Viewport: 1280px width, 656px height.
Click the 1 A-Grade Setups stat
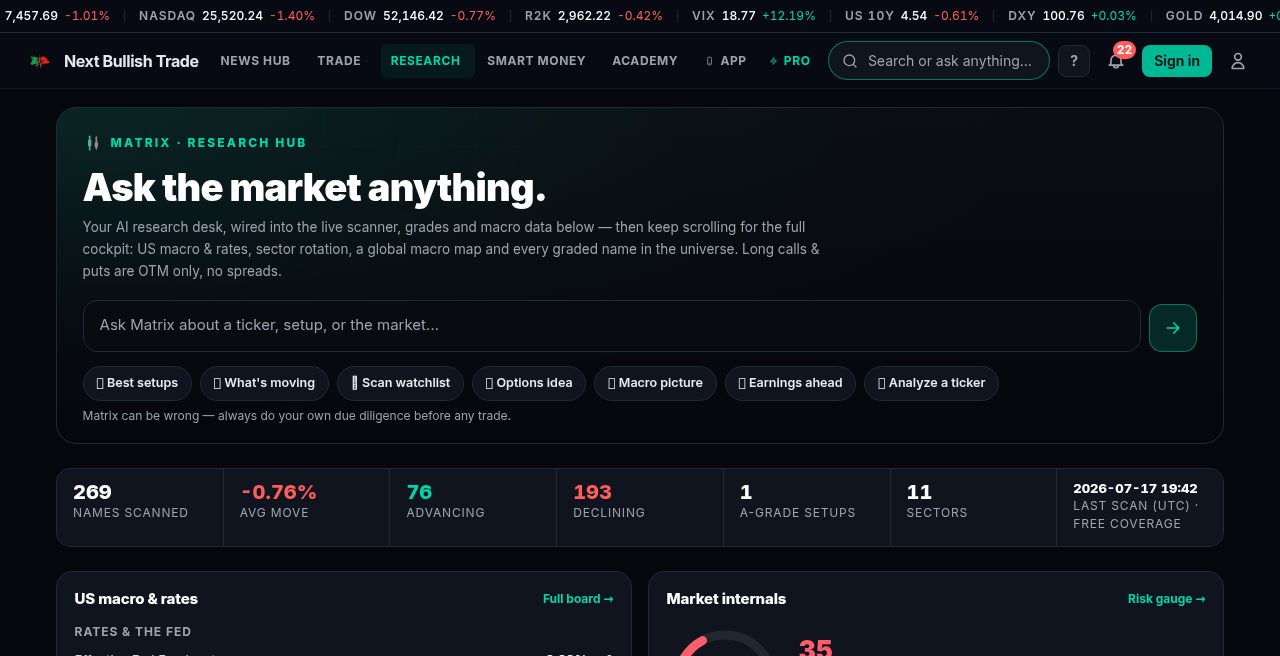(807, 507)
